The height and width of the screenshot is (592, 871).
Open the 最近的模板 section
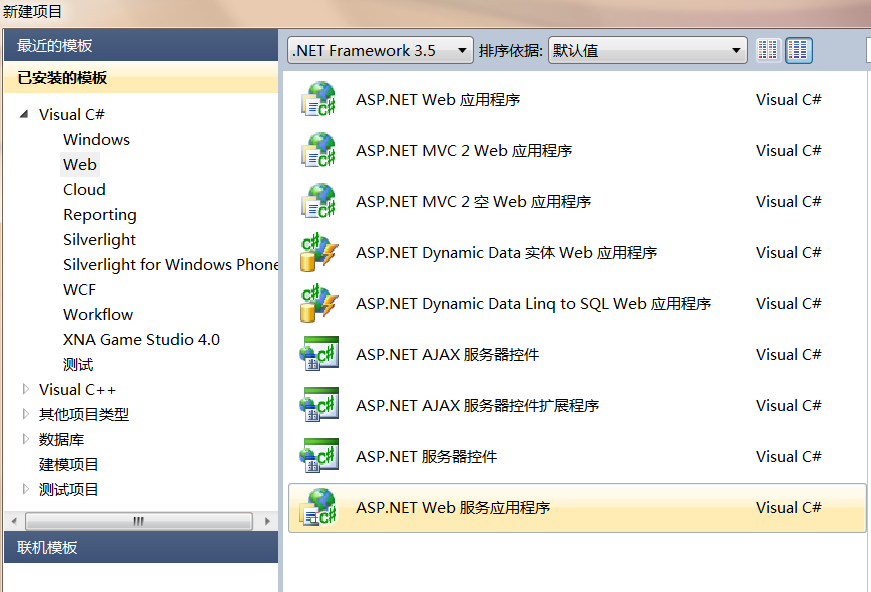tap(141, 46)
